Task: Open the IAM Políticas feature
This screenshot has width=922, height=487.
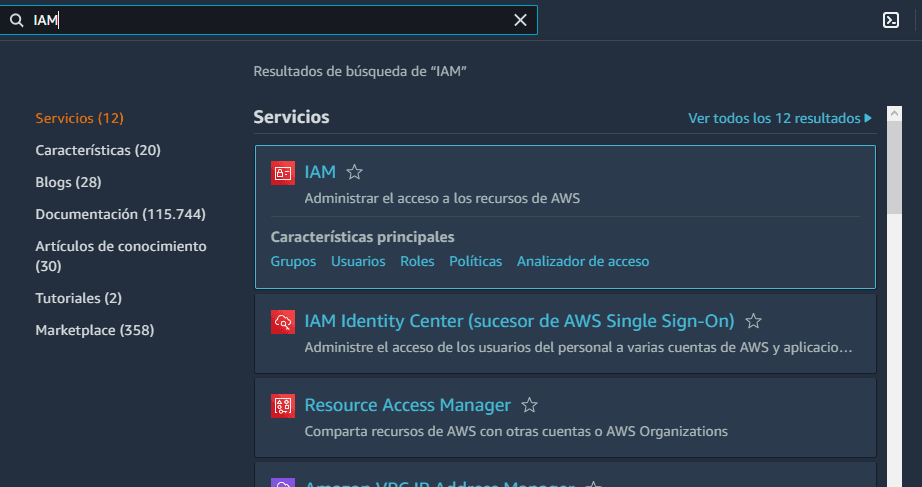Action: (475, 261)
